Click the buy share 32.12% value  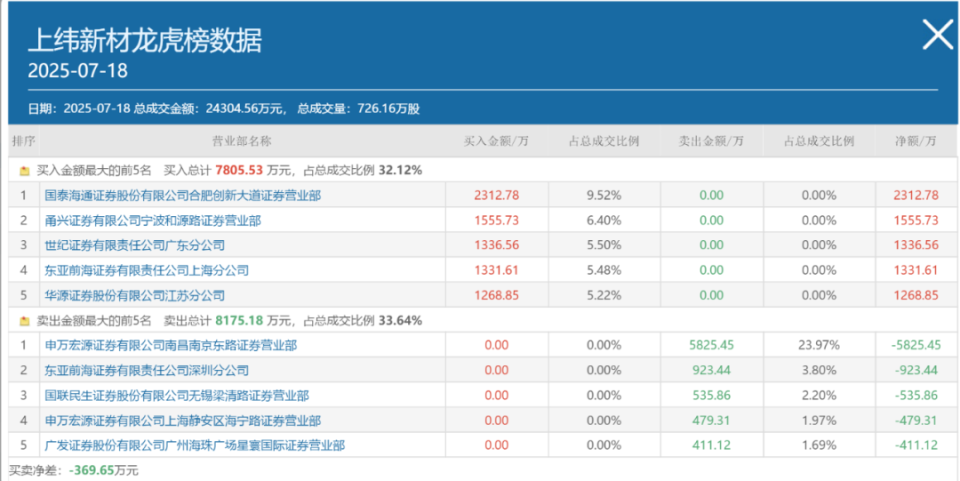[x=400, y=171]
